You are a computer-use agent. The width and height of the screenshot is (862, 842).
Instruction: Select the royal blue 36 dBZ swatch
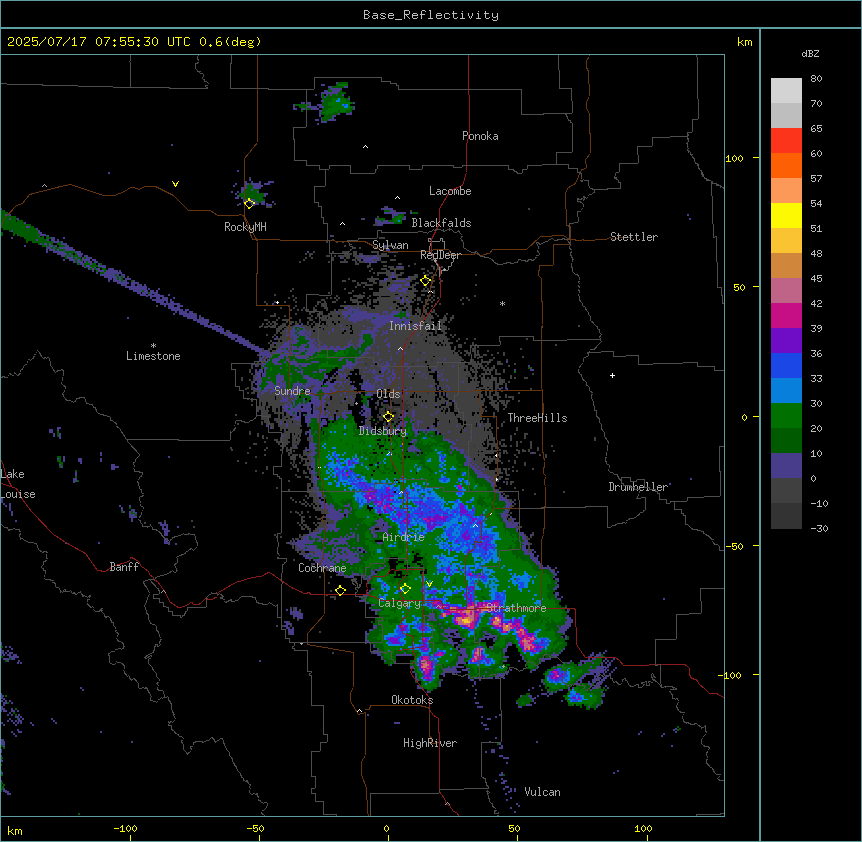[786, 365]
